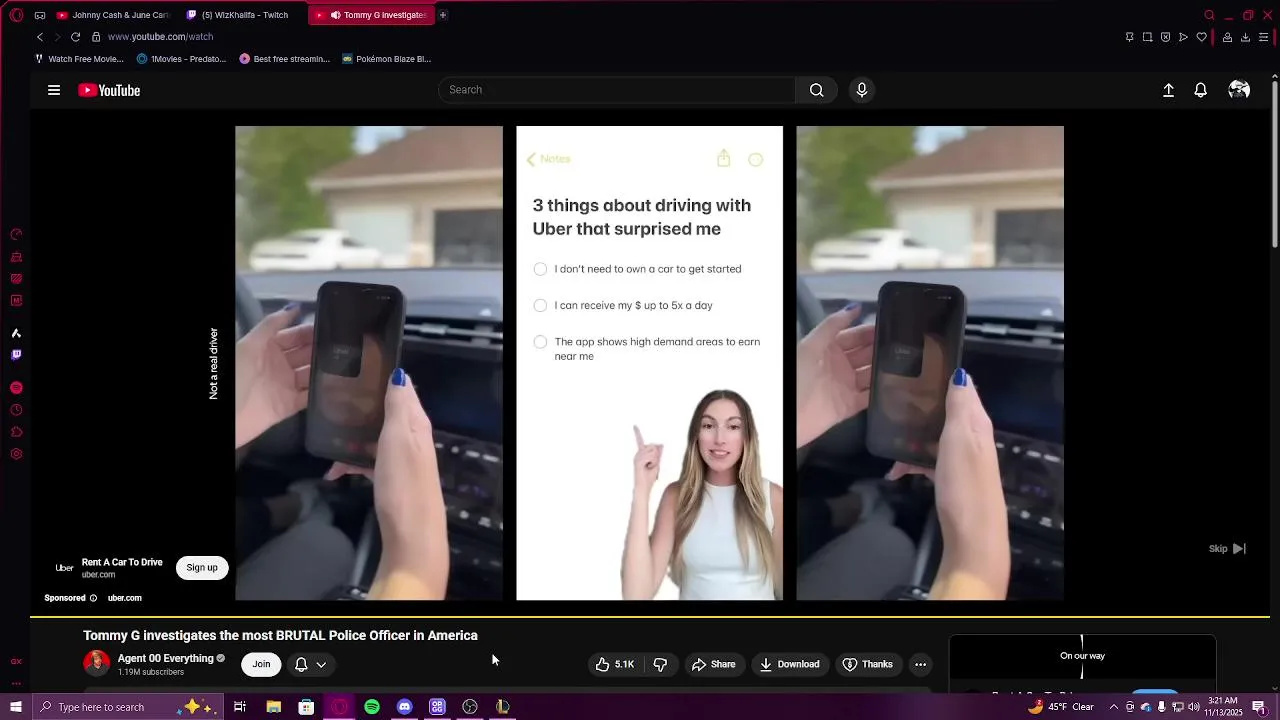Image resolution: width=1280 pixels, height=720 pixels.
Task: Download the video
Action: (789, 664)
